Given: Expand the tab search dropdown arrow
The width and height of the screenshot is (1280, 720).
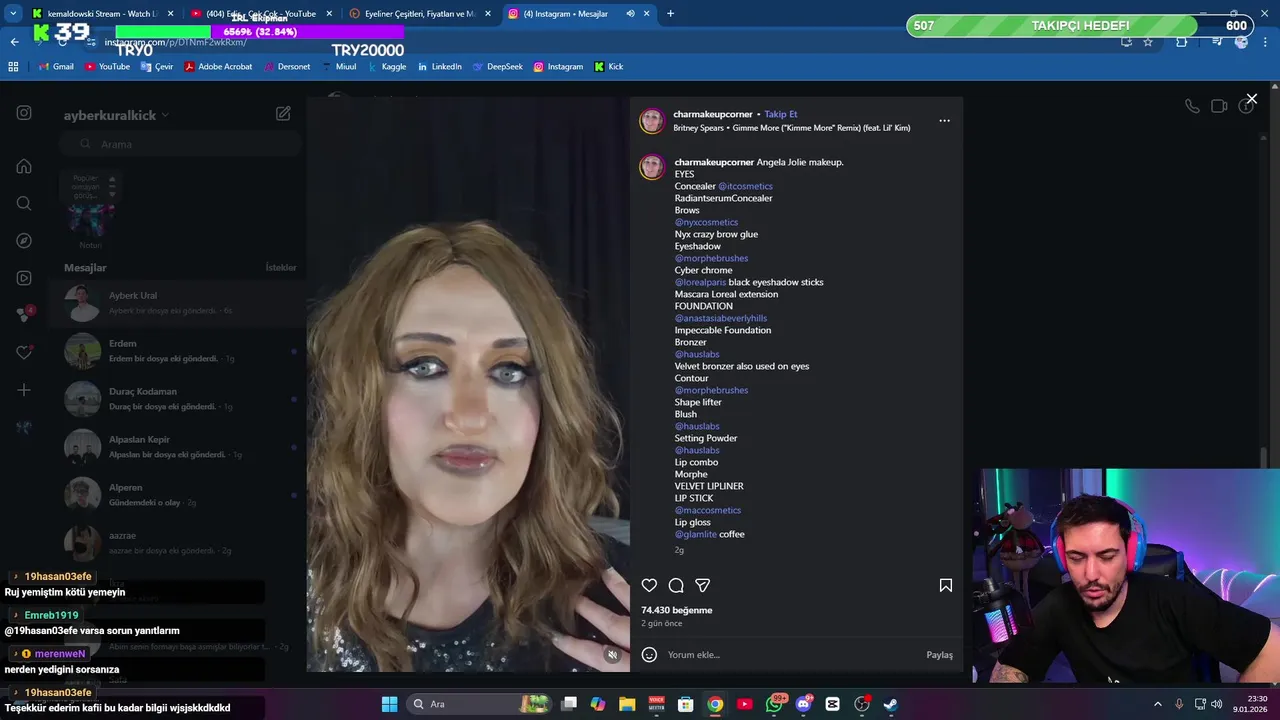Looking at the screenshot, I should click(13, 13).
